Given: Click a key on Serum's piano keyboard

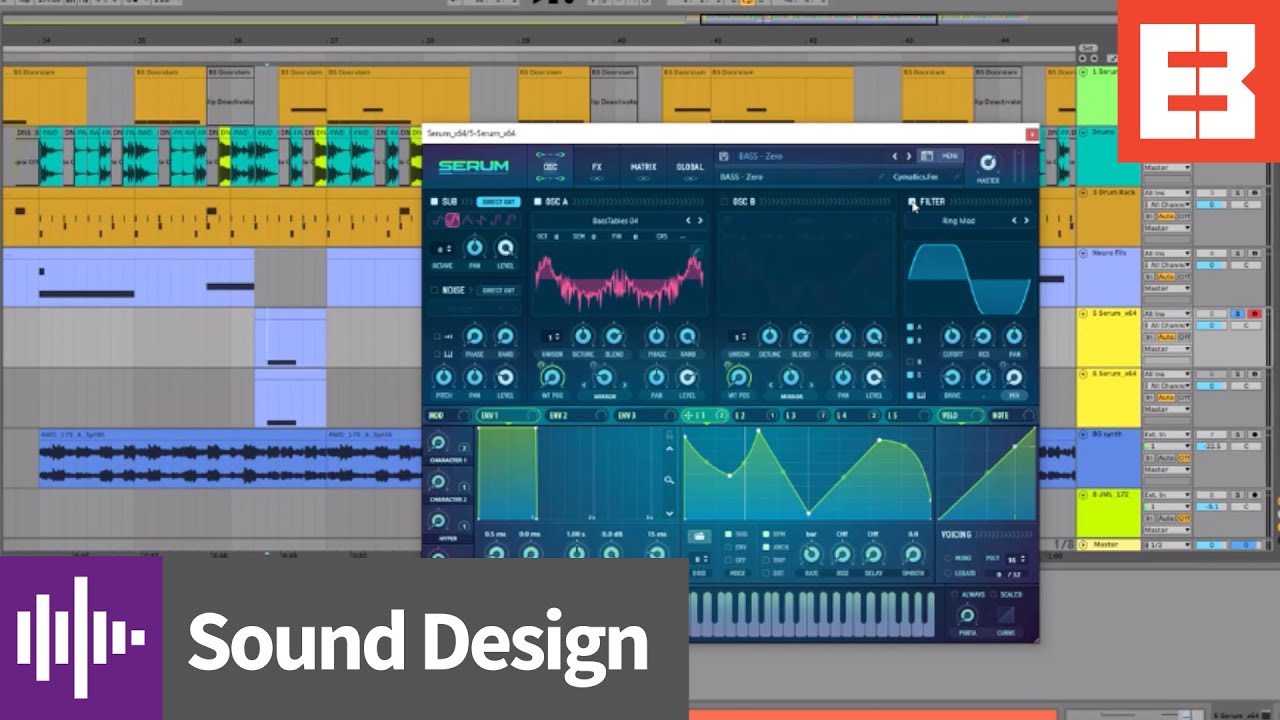Looking at the screenshot, I should tap(811, 612).
